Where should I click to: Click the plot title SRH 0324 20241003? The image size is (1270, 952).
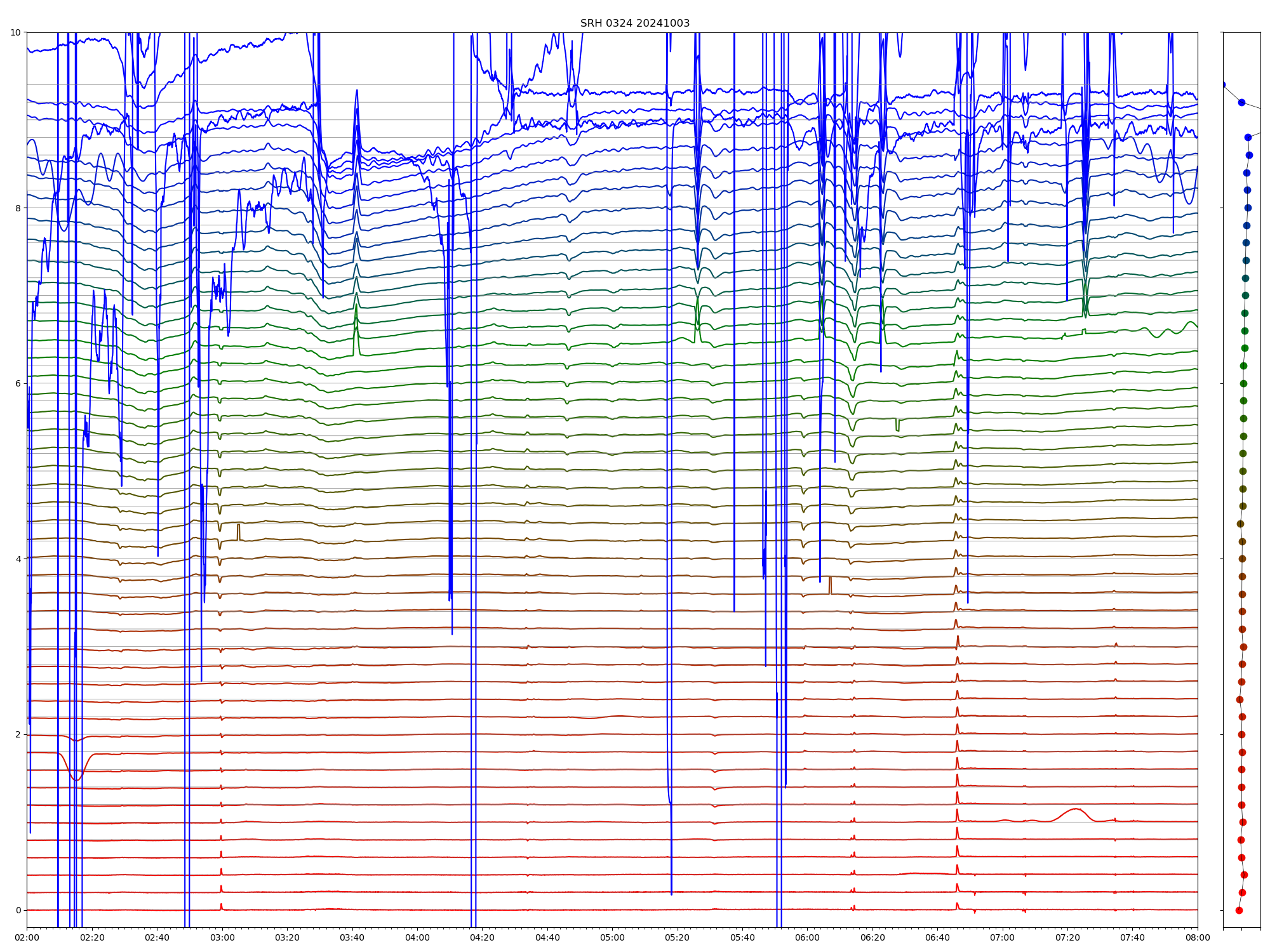(x=634, y=23)
